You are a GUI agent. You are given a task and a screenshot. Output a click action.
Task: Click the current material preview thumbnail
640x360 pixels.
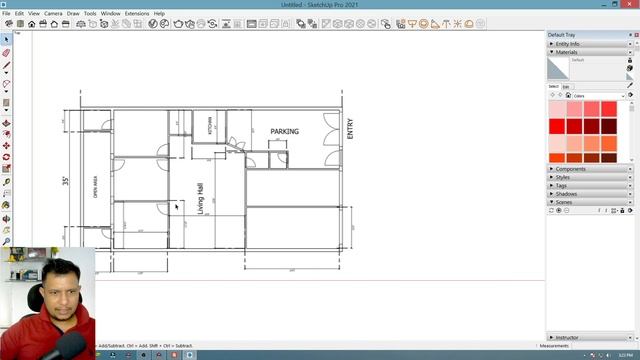coord(558,68)
